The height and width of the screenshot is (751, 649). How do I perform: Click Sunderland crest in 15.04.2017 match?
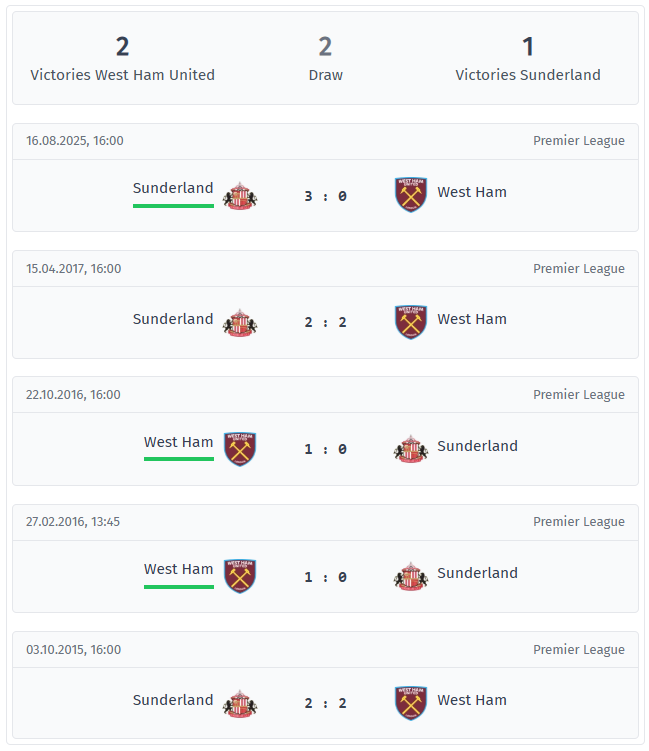[x=240, y=322]
